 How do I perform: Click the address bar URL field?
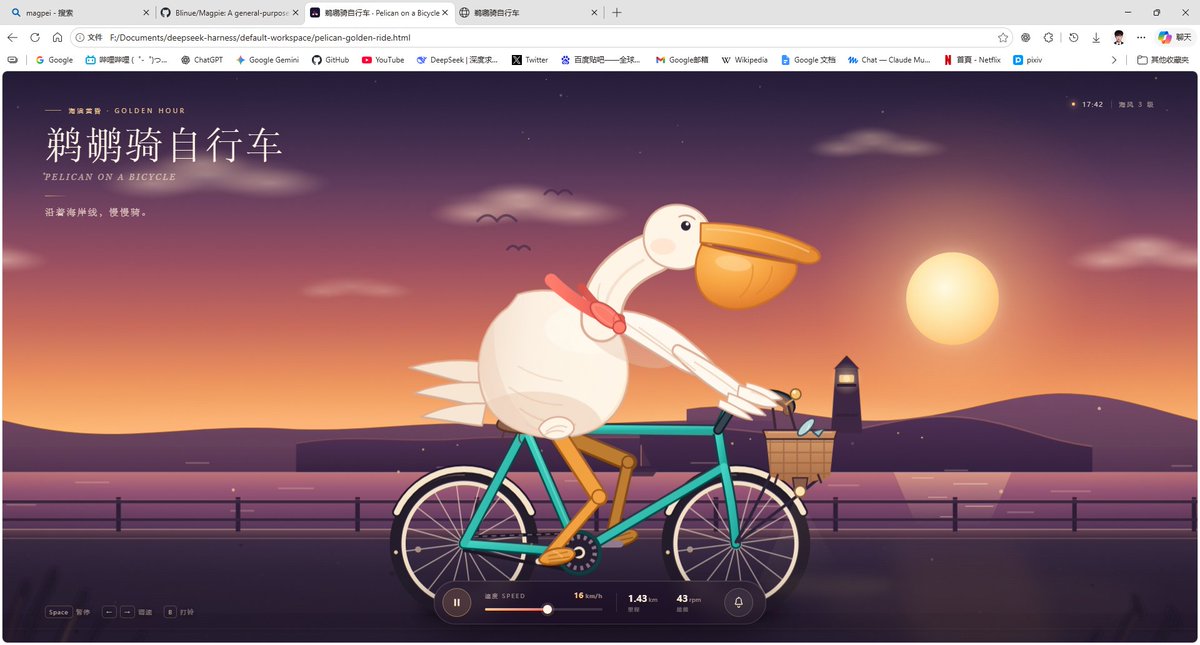[x=540, y=37]
